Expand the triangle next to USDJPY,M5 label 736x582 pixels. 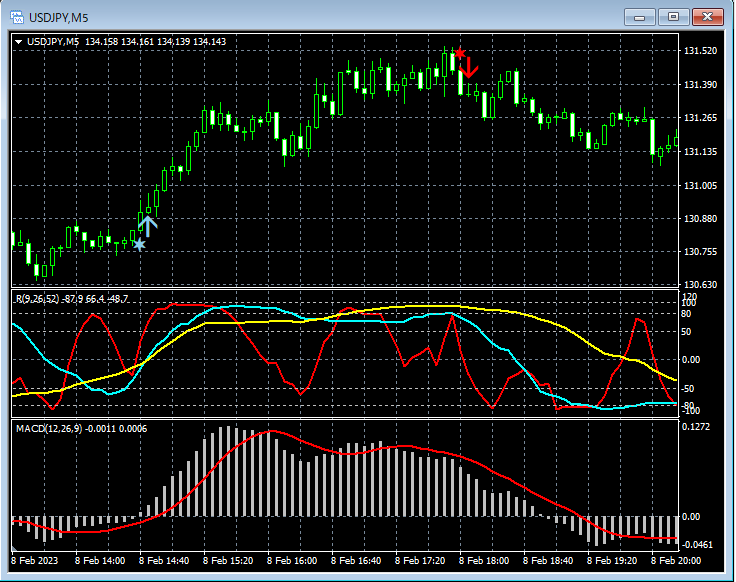tap(19, 41)
